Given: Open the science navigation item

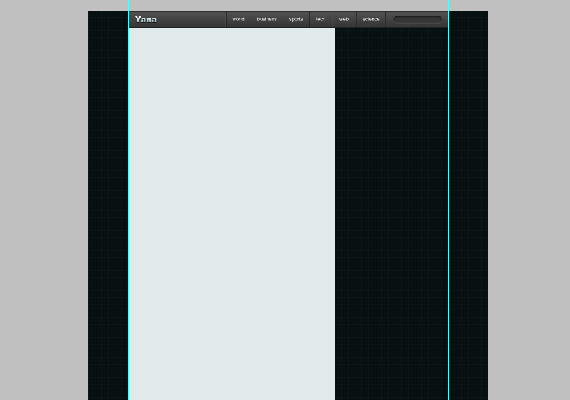Looking at the screenshot, I should click(x=371, y=19).
